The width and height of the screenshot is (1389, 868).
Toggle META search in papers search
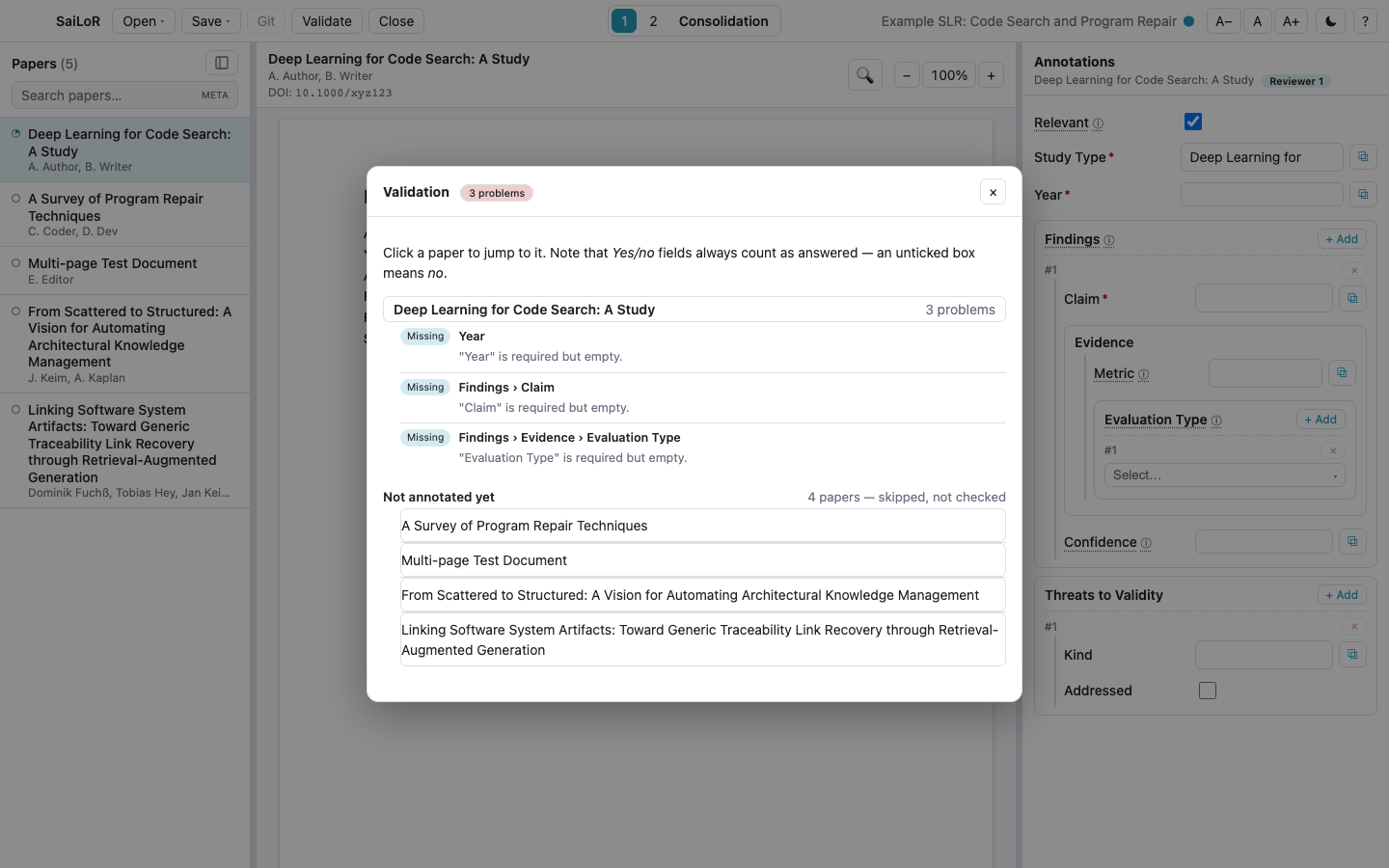(x=215, y=95)
